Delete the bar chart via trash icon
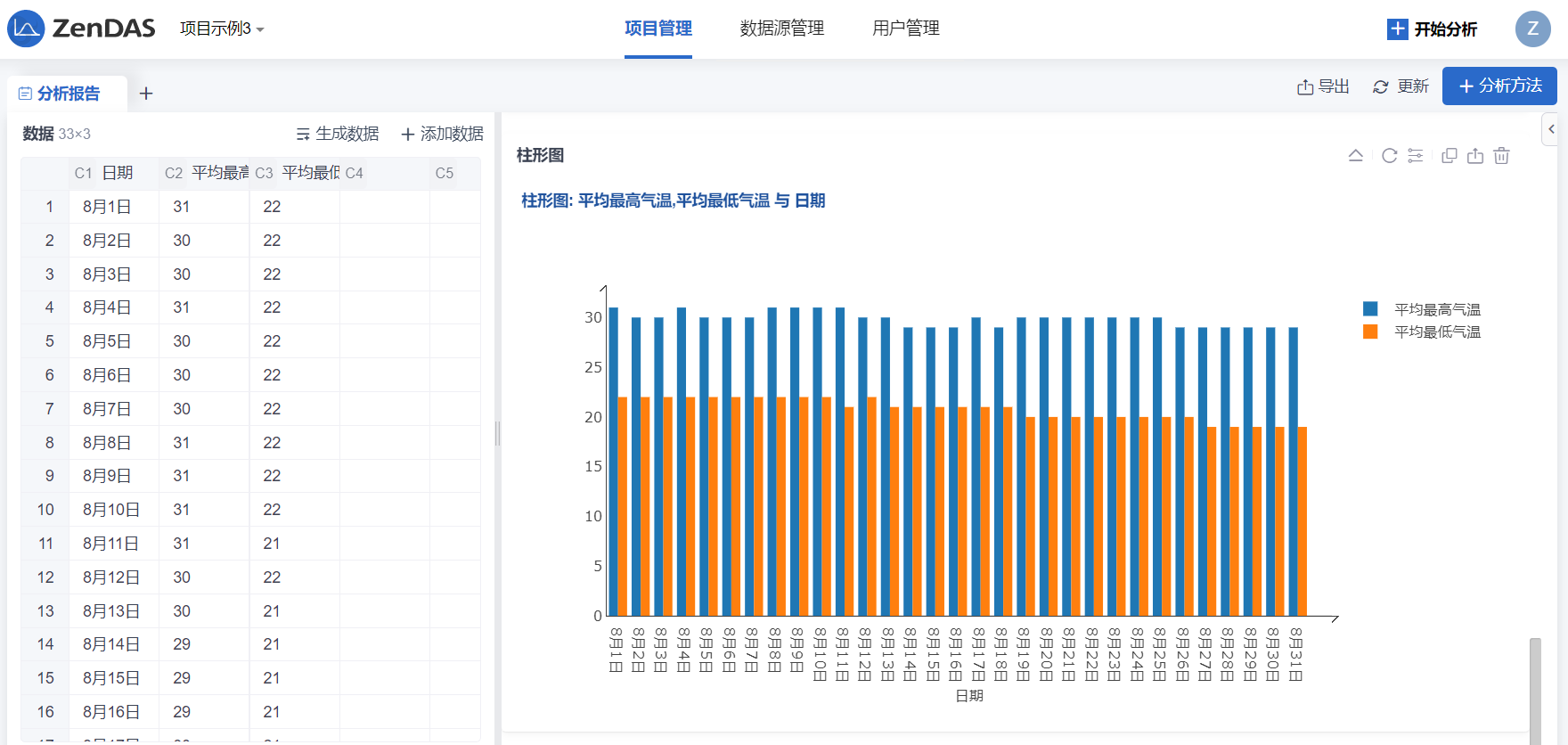 (x=1501, y=156)
